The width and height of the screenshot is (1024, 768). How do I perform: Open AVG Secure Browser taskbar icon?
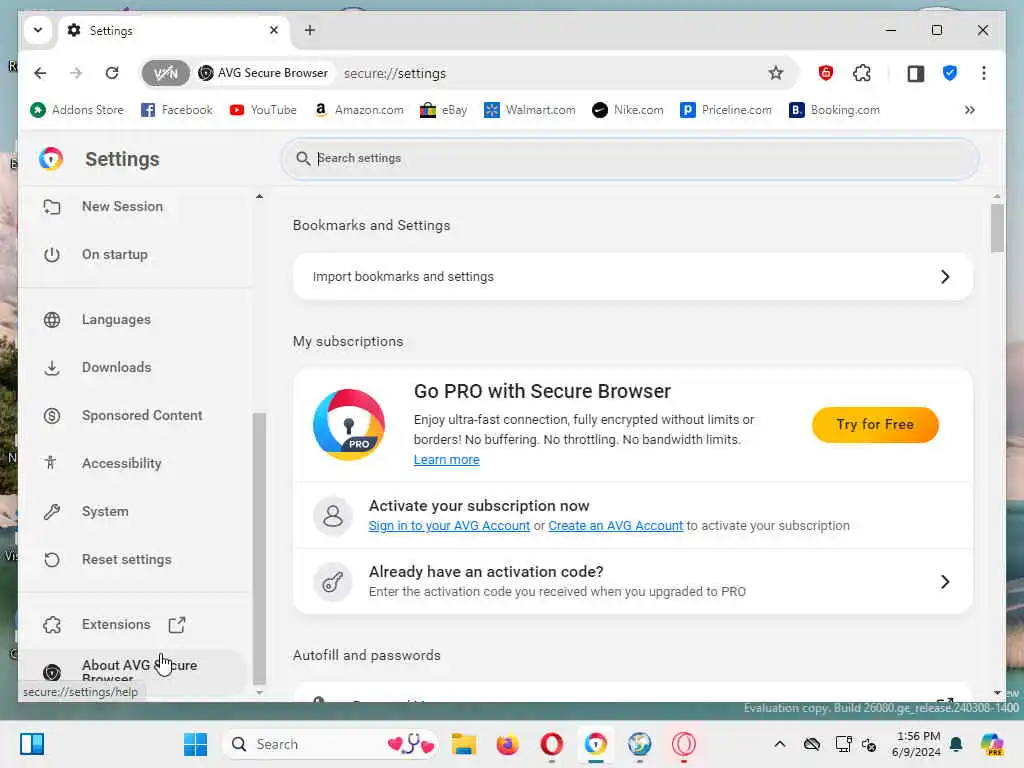[x=596, y=744]
